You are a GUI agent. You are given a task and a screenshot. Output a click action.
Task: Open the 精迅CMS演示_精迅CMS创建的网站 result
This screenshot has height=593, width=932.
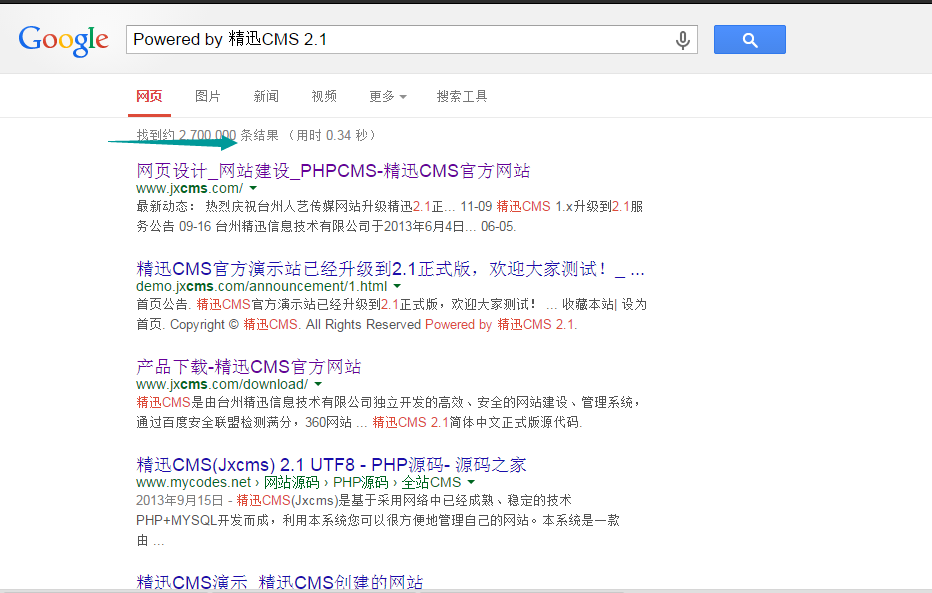coord(279,582)
